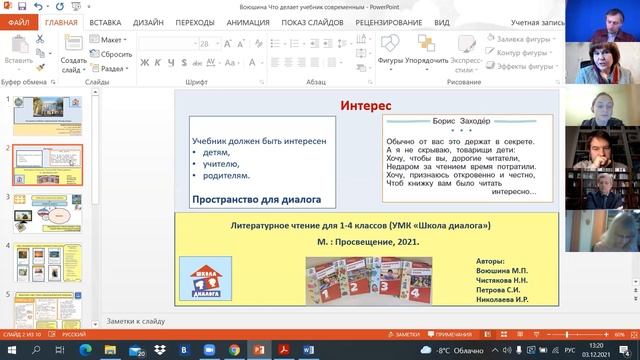640x360 pixels.
Task: Open Google Chrome from taskbar
Action: pos(234,350)
